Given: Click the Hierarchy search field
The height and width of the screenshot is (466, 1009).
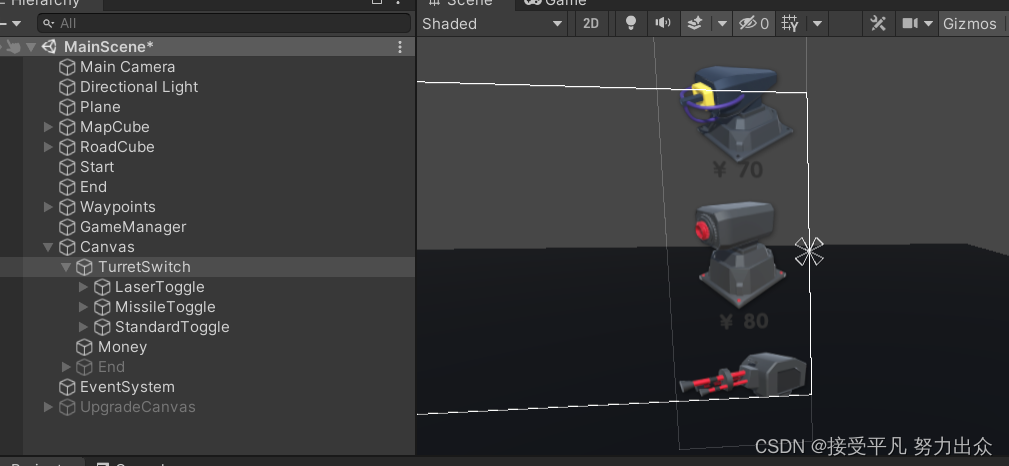Looking at the screenshot, I should 225,23.
